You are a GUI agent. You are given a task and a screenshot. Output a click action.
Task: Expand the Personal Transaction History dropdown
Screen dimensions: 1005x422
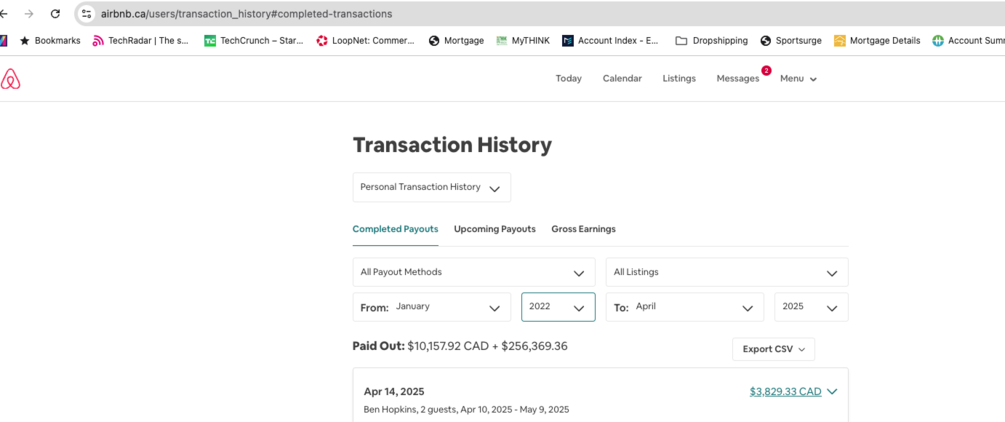coord(431,187)
